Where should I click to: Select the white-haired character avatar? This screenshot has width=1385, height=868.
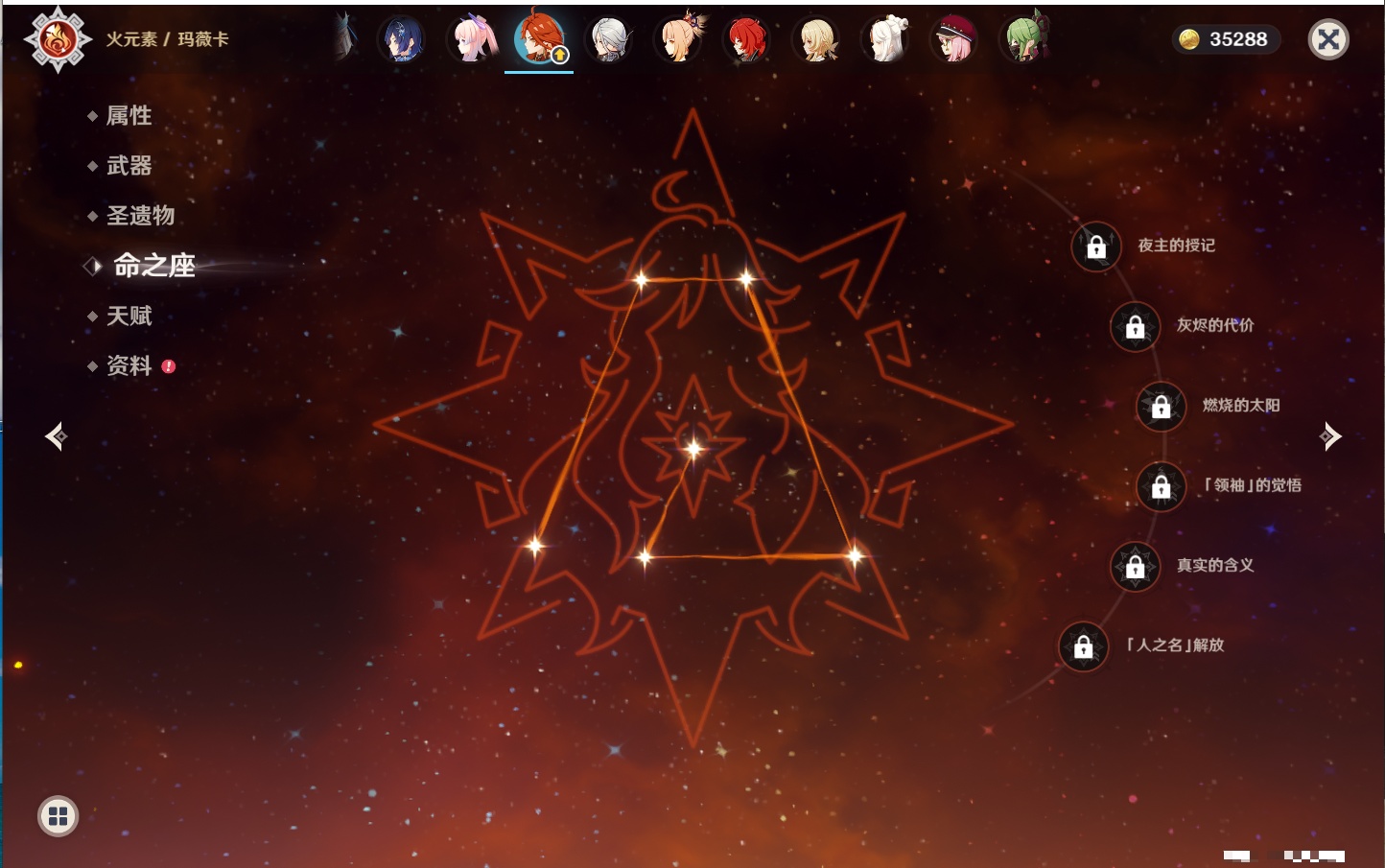tap(886, 39)
